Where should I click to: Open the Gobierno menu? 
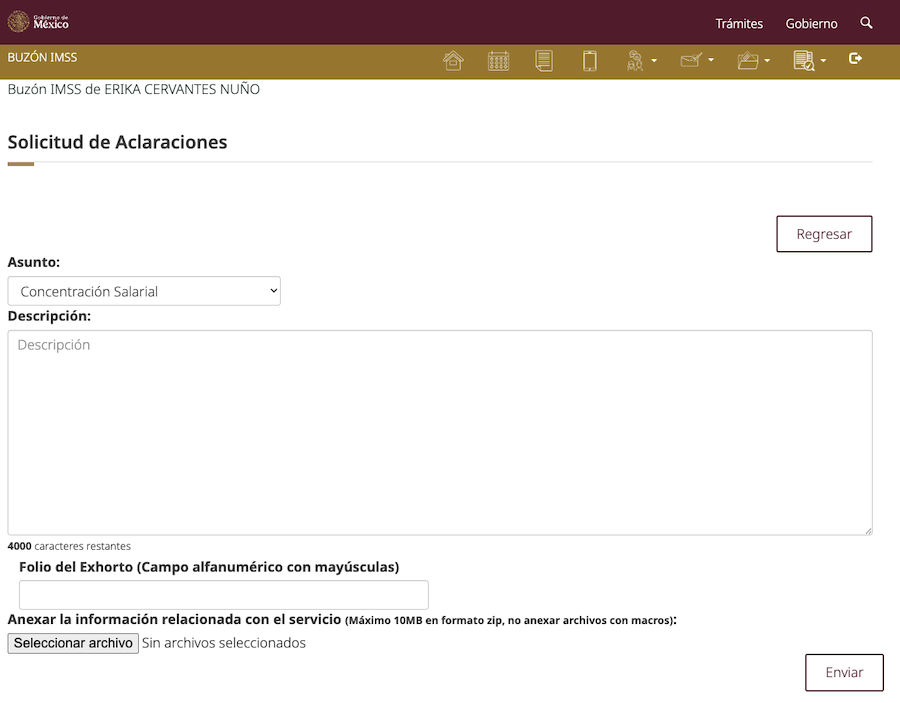[811, 24]
